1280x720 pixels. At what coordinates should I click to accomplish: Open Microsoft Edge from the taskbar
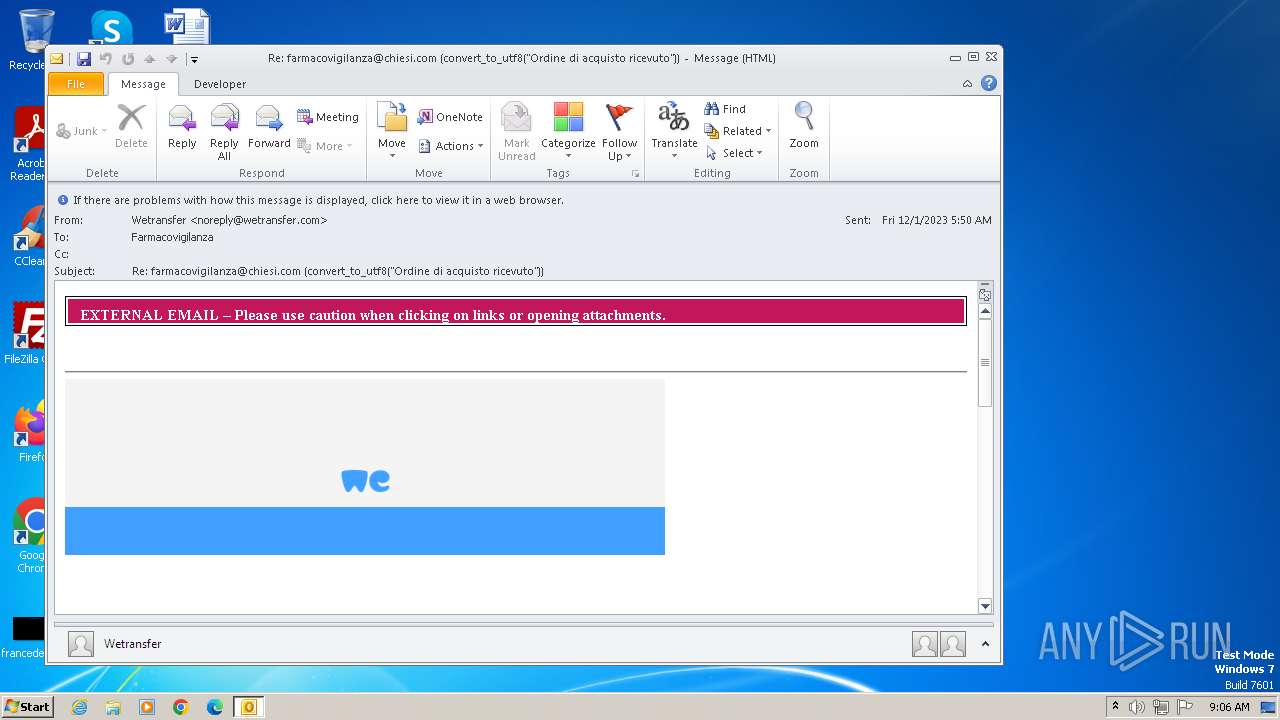pyautogui.click(x=215, y=707)
